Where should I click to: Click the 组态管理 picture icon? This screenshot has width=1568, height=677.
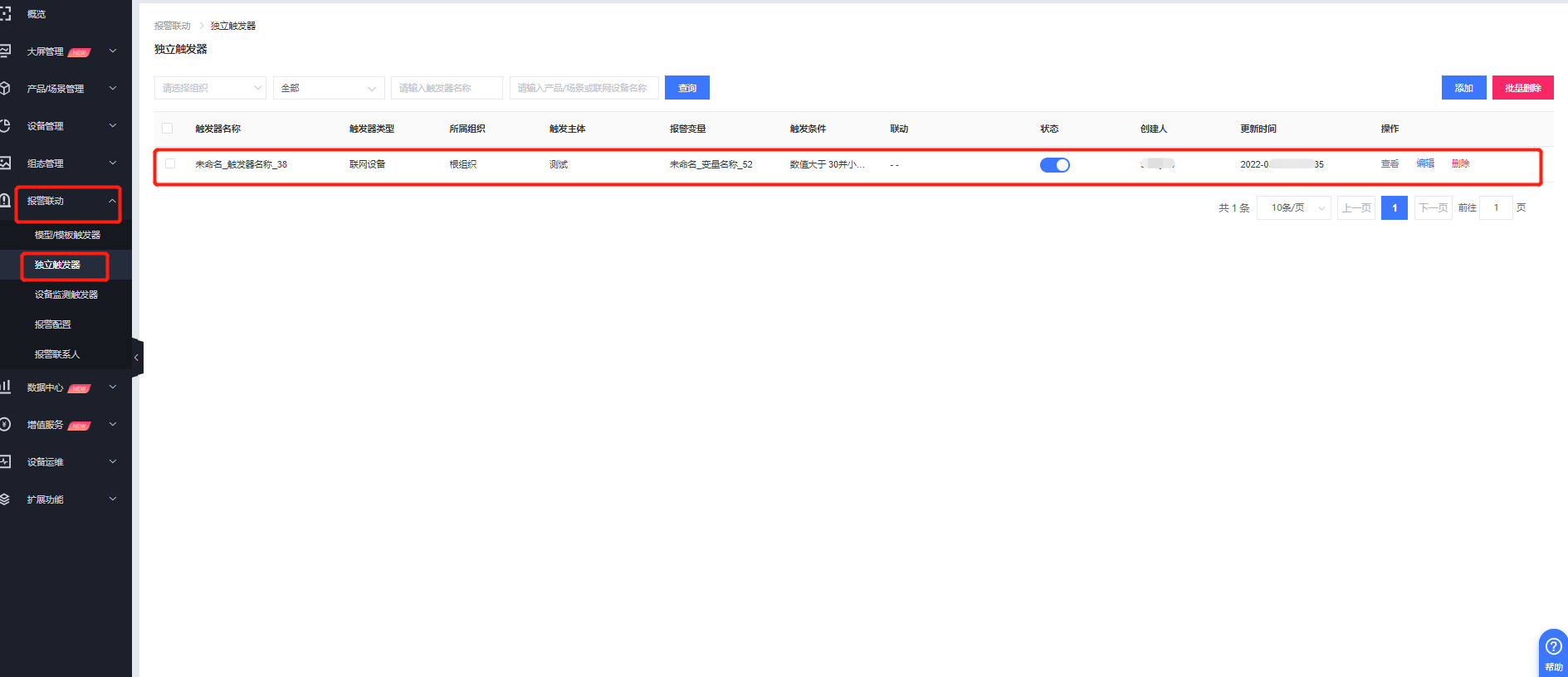coord(5,163)
